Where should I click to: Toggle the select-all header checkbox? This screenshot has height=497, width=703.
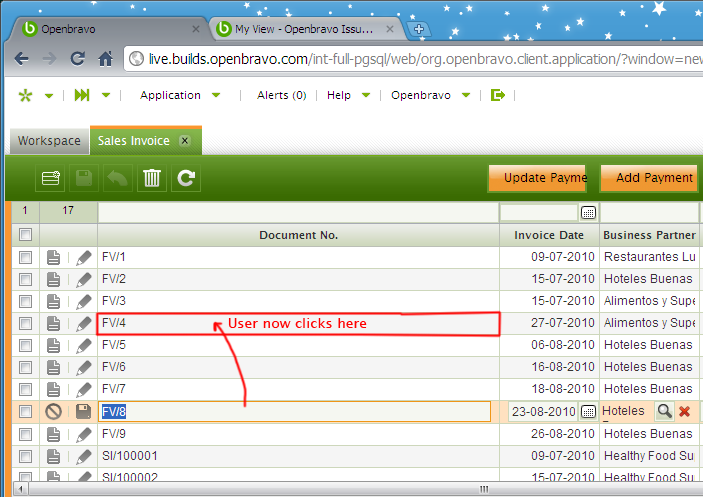[26, 234]
